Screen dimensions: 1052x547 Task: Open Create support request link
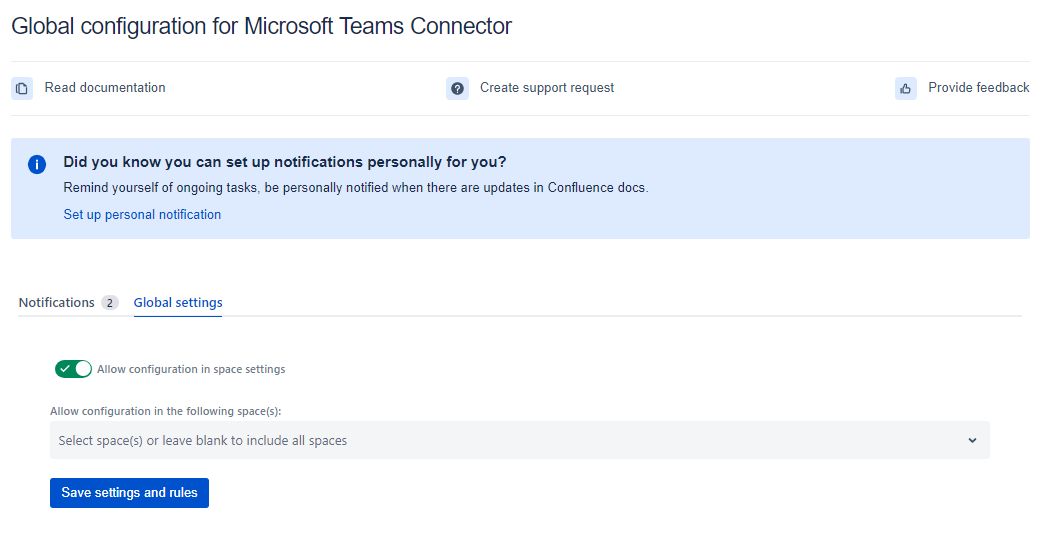coord(547,88)
